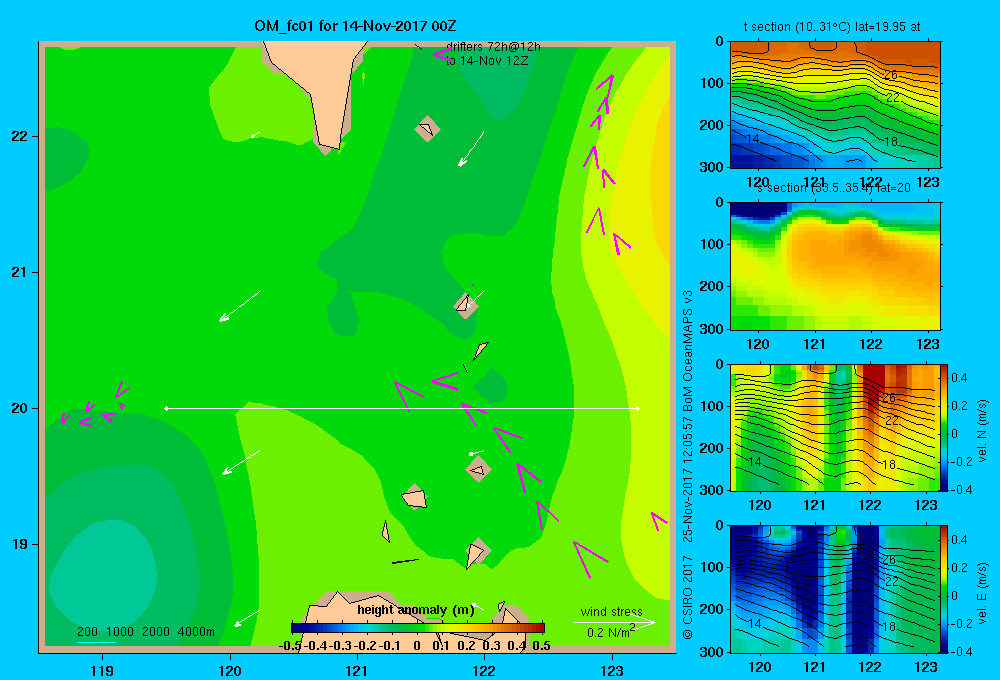1000x680 pixels.
Task: Click the 's section' salinity panel title
Action: click(834, 188)
